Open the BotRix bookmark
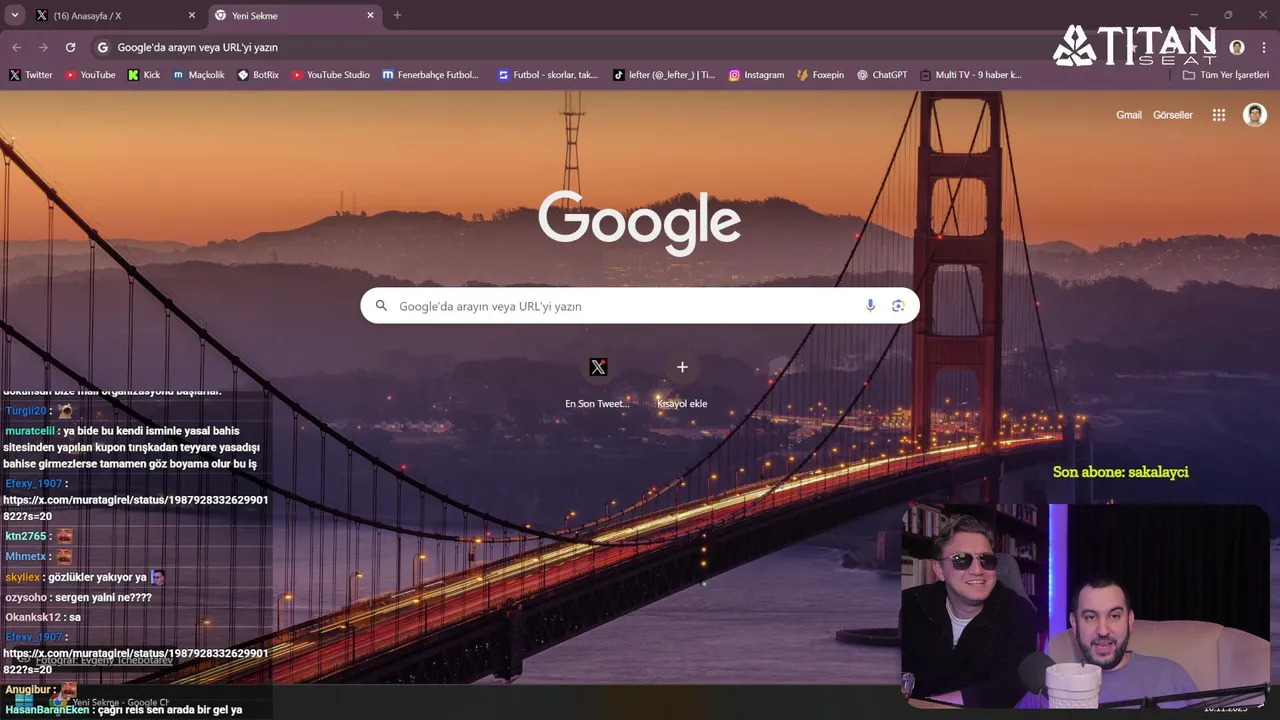The width and height of the screenshot is (1280, 720). coord(258,75)
